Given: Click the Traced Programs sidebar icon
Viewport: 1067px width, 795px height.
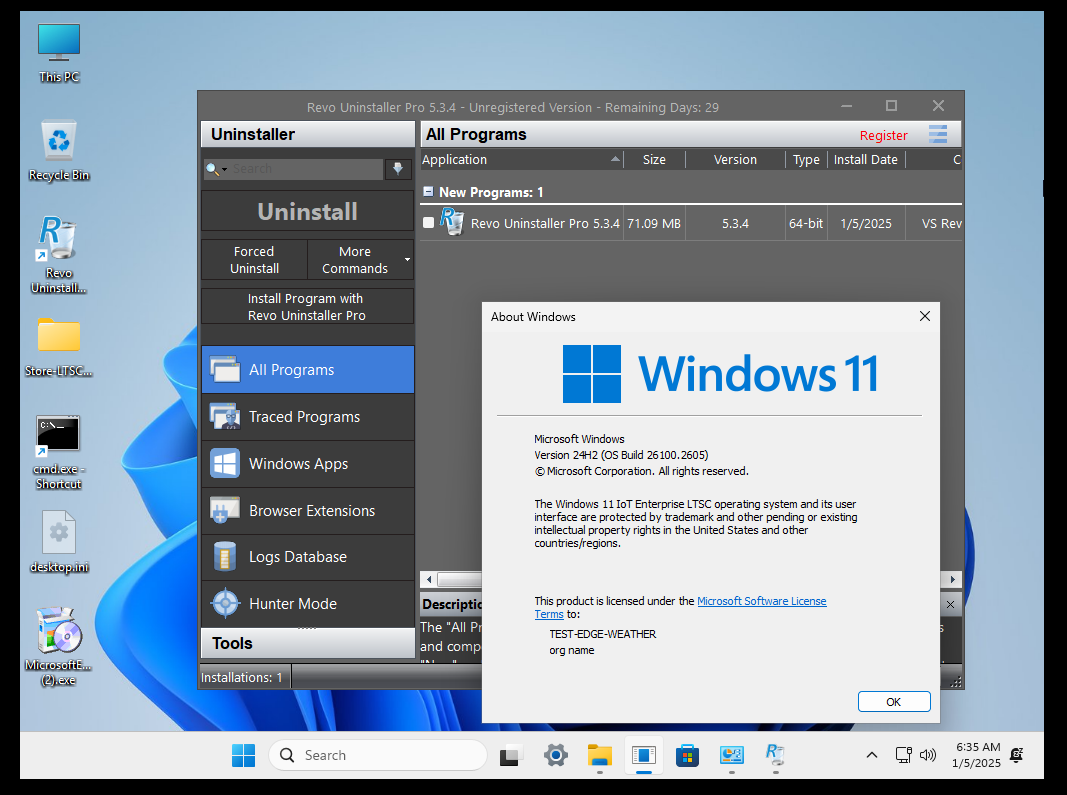Looking at the screenshot, I should click(225, 417).
